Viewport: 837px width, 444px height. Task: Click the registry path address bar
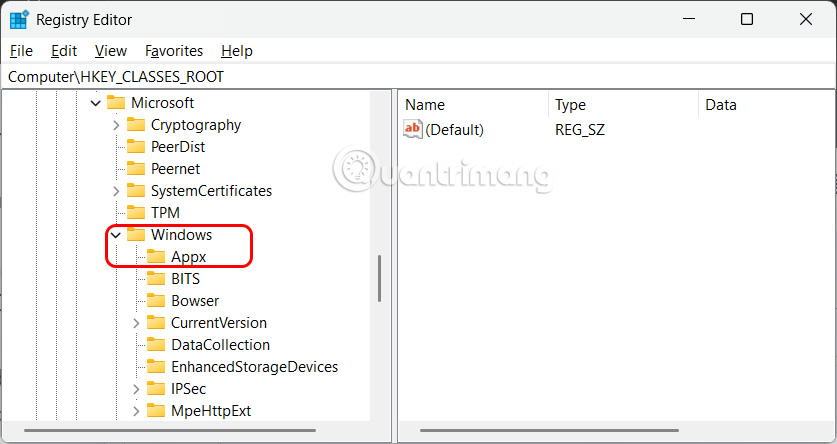tap(418, 77)
